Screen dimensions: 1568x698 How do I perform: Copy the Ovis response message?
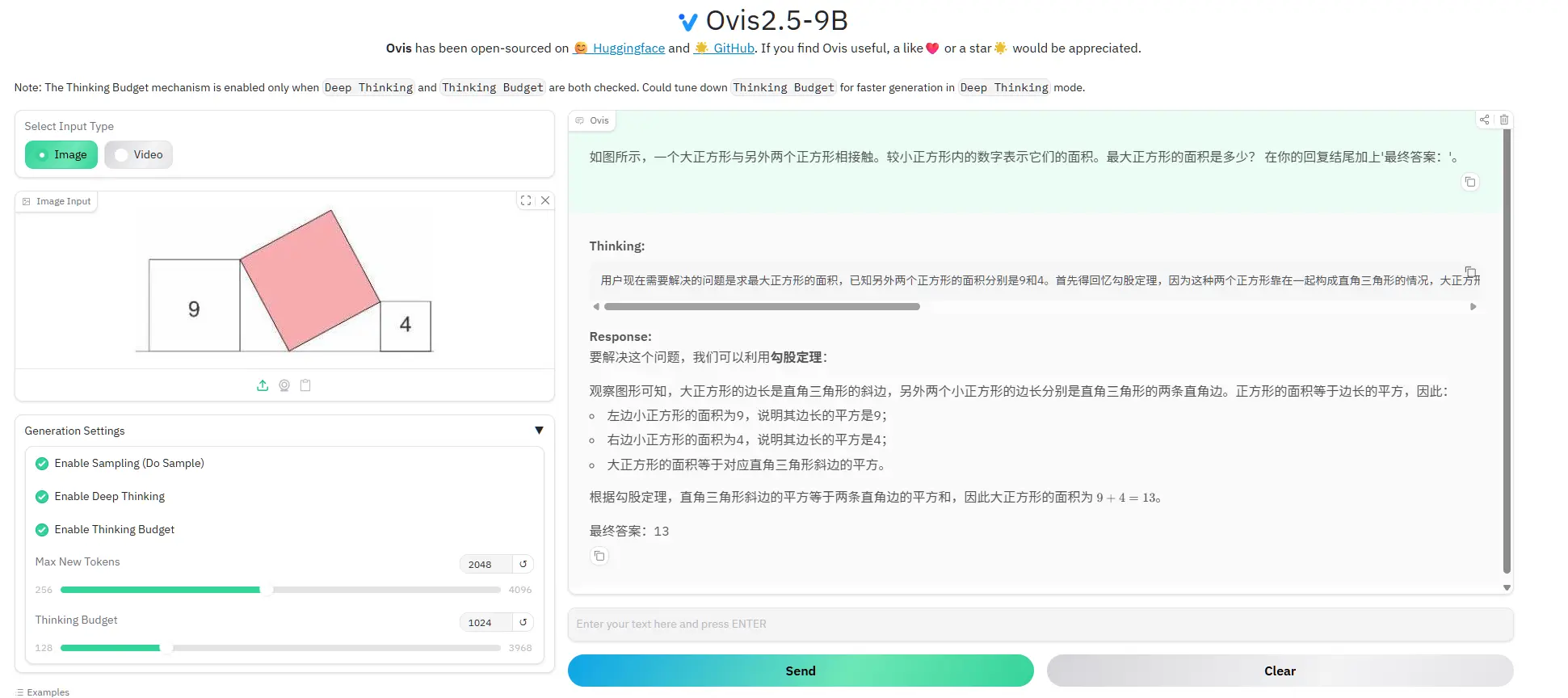[x=599, y=556]
